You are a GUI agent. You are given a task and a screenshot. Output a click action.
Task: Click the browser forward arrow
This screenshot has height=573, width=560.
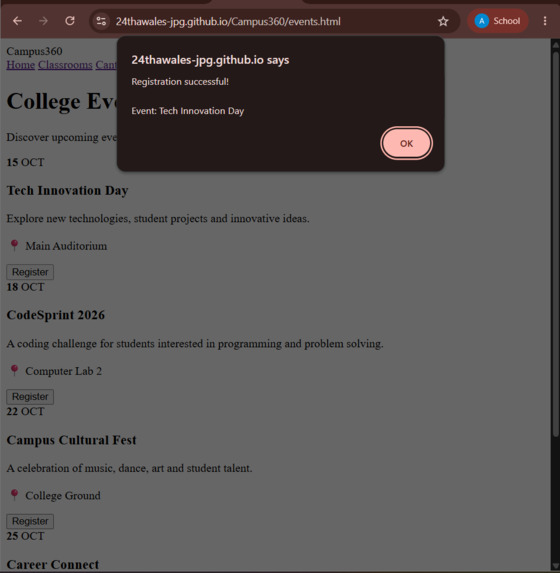[43, 21]
